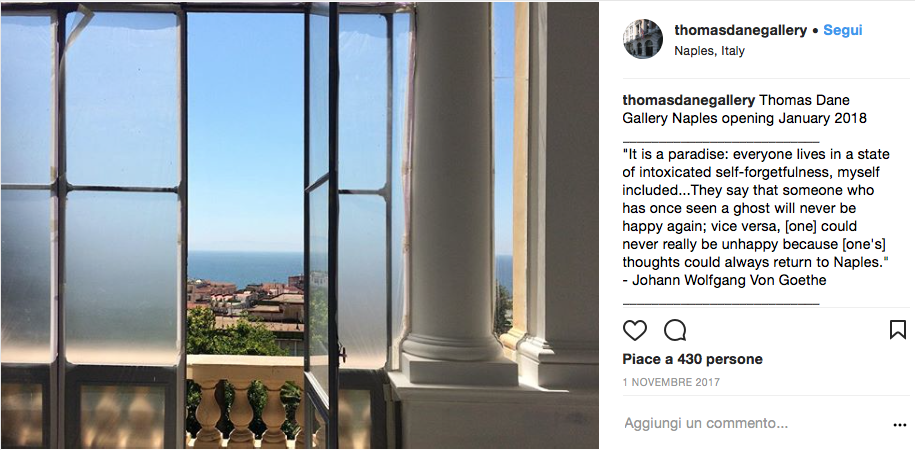Click the balcony balustrade in the photo
This screenshot has width=915, height=450.
[245, 400]
